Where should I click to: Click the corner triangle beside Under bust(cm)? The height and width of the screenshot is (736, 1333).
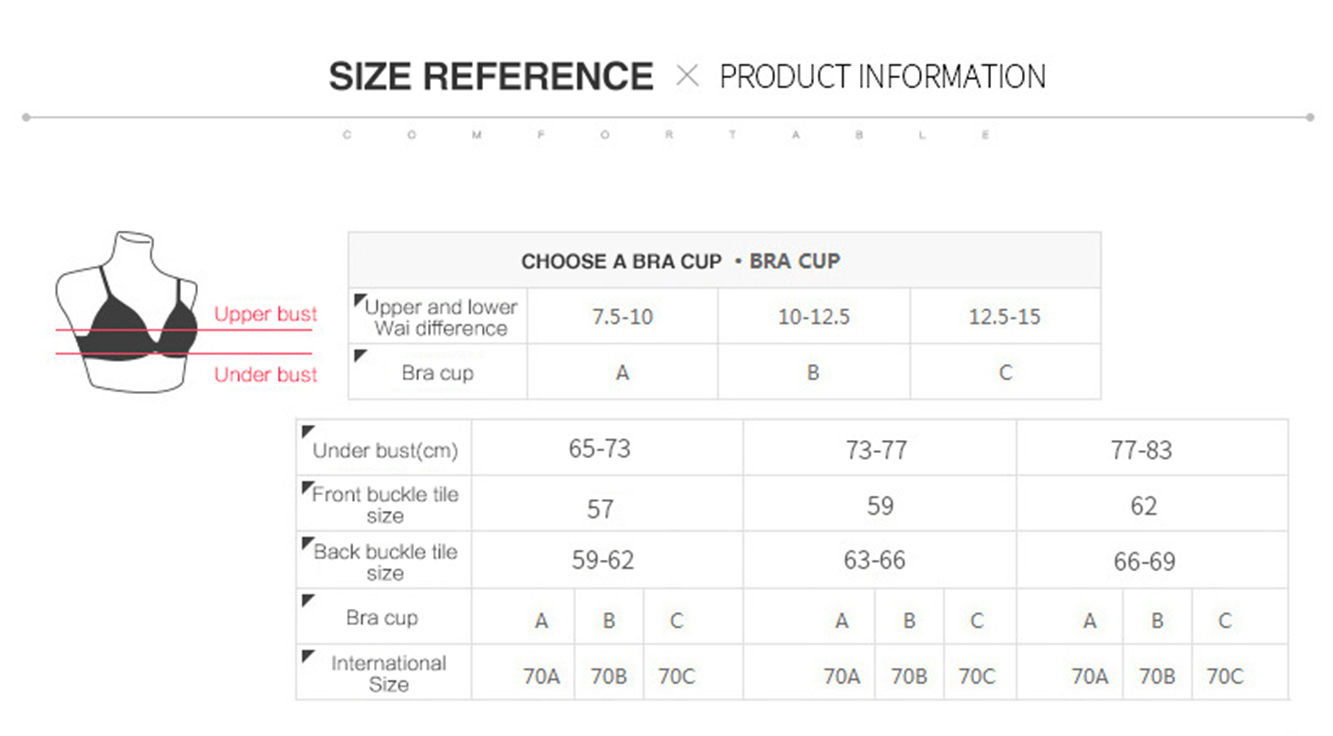click(308, 432)
